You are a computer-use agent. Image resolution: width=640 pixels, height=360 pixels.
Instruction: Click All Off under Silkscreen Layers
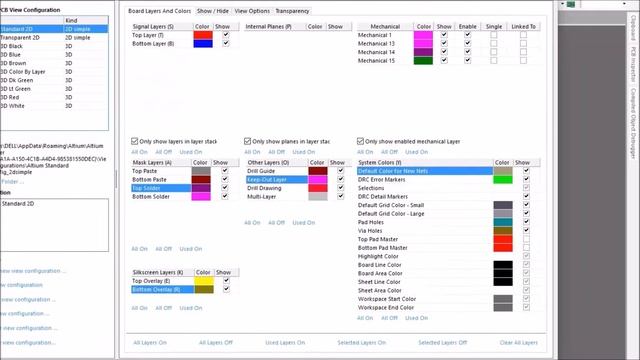coord(164,308)
